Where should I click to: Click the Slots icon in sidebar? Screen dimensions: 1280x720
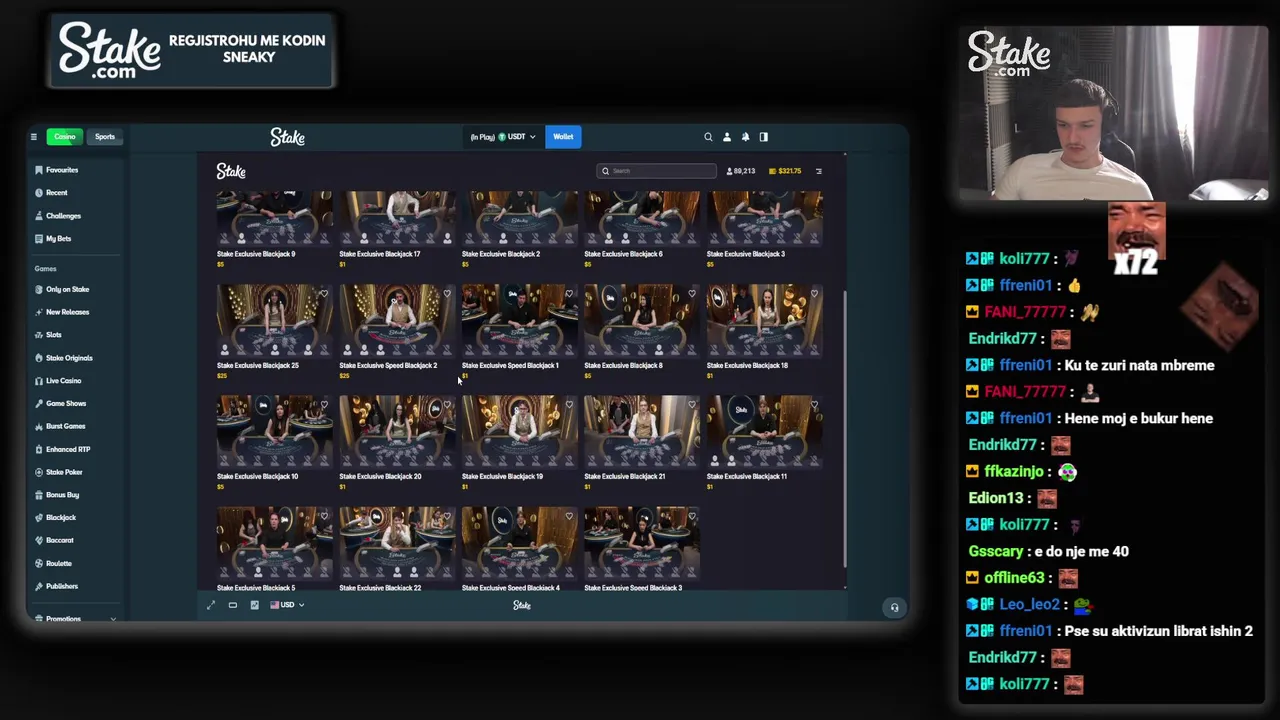coord(39,335)
